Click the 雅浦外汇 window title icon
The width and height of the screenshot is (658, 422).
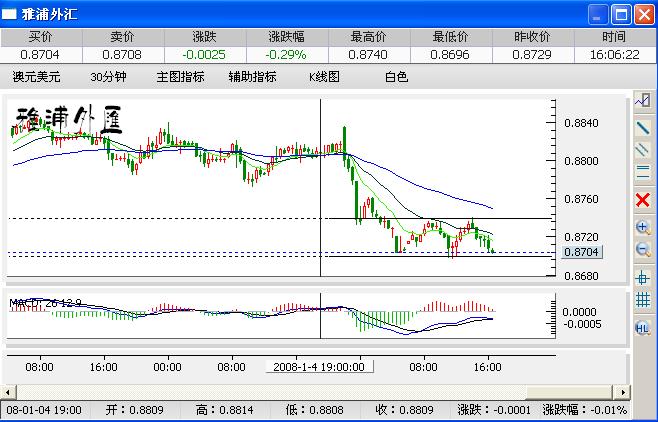9,14
